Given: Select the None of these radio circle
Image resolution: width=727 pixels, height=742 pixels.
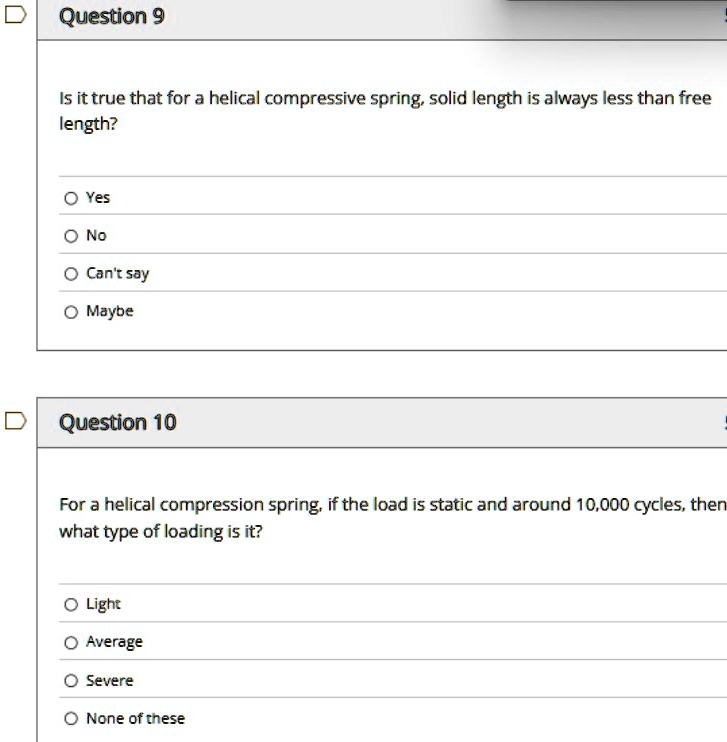Looking at the screenshot, I should 71,718.
